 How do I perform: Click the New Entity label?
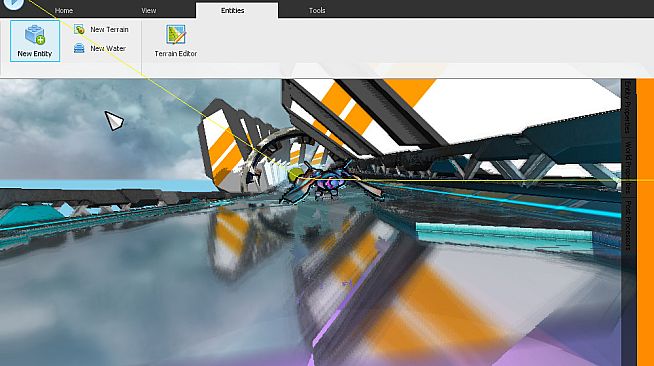click(35, 54)
